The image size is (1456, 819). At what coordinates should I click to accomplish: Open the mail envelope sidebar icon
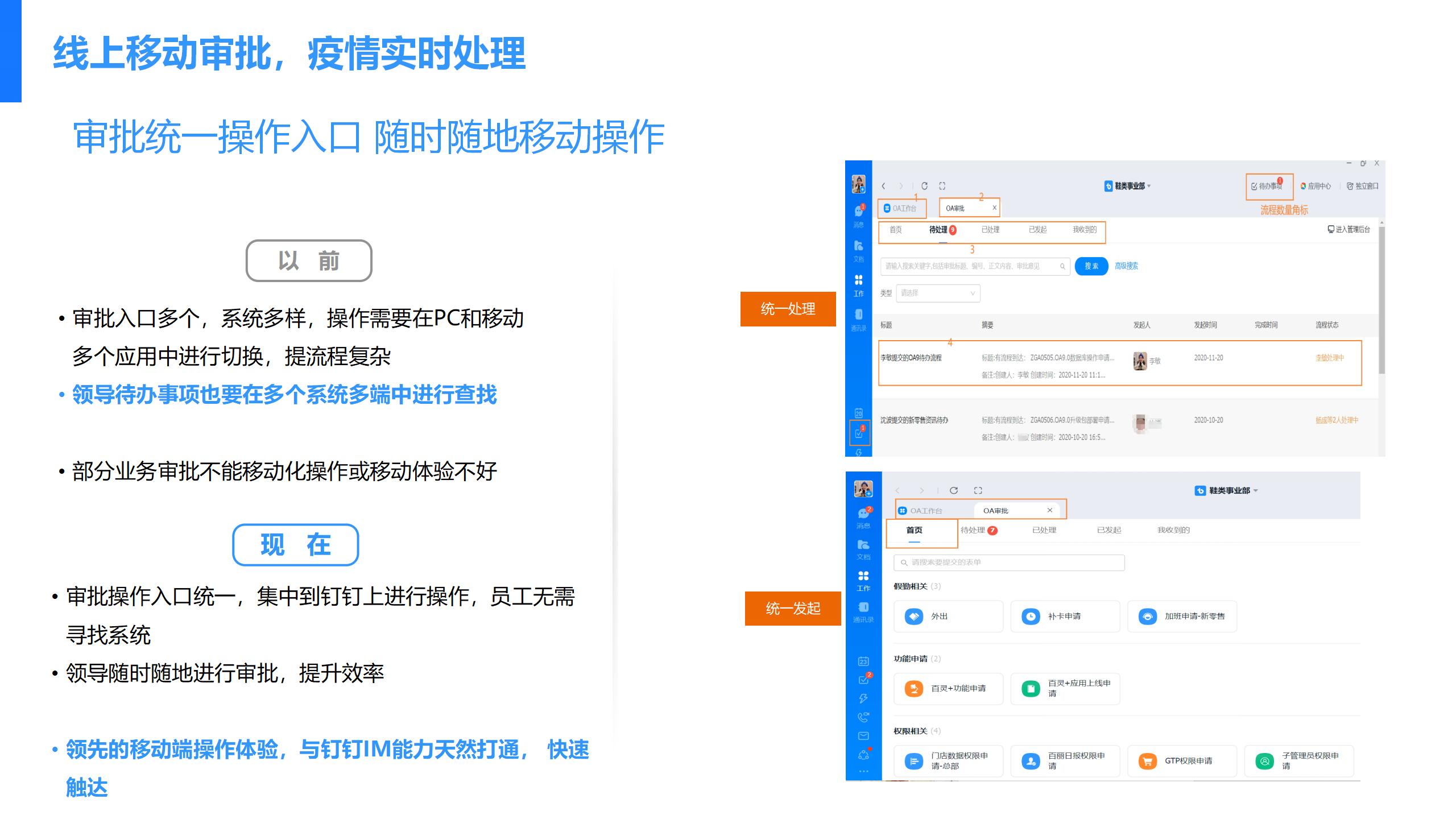point(863,736)
